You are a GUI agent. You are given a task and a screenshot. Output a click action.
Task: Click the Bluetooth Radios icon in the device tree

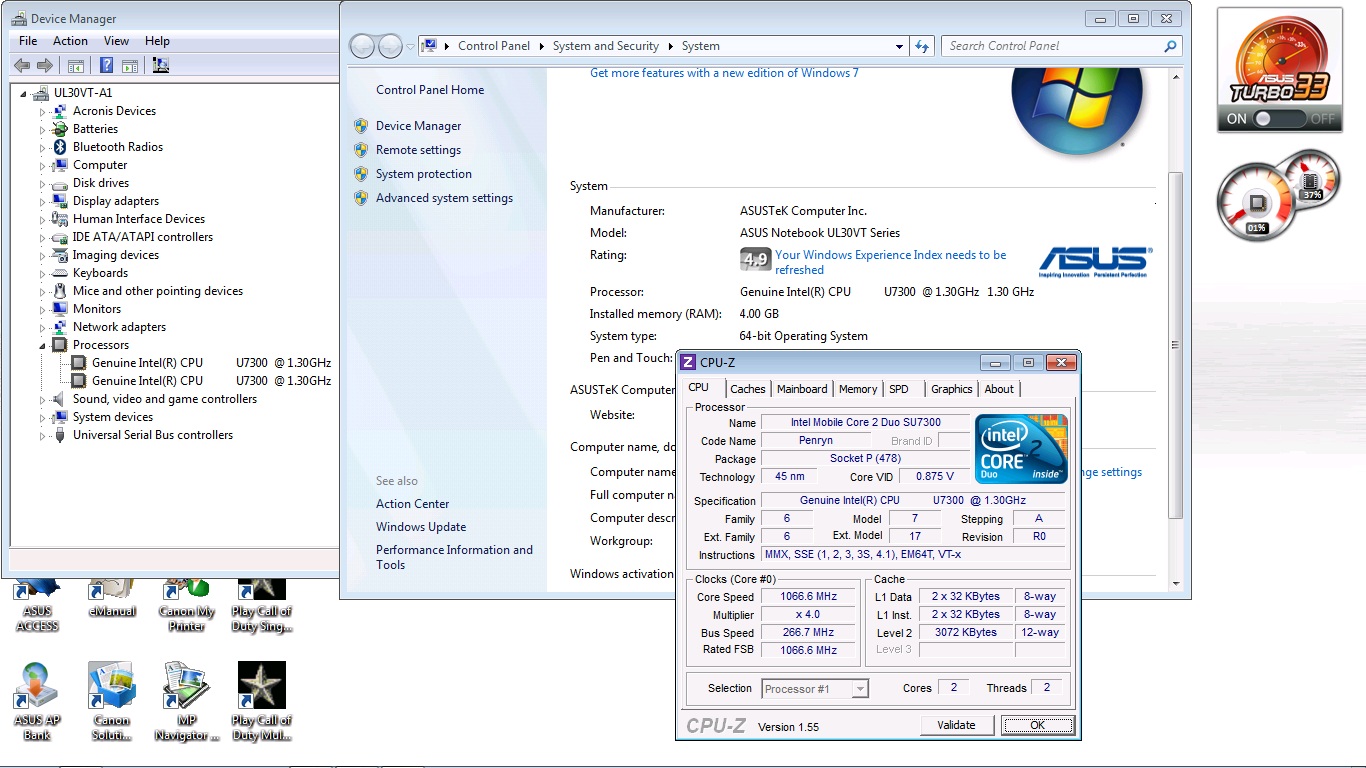click(60, 147)
